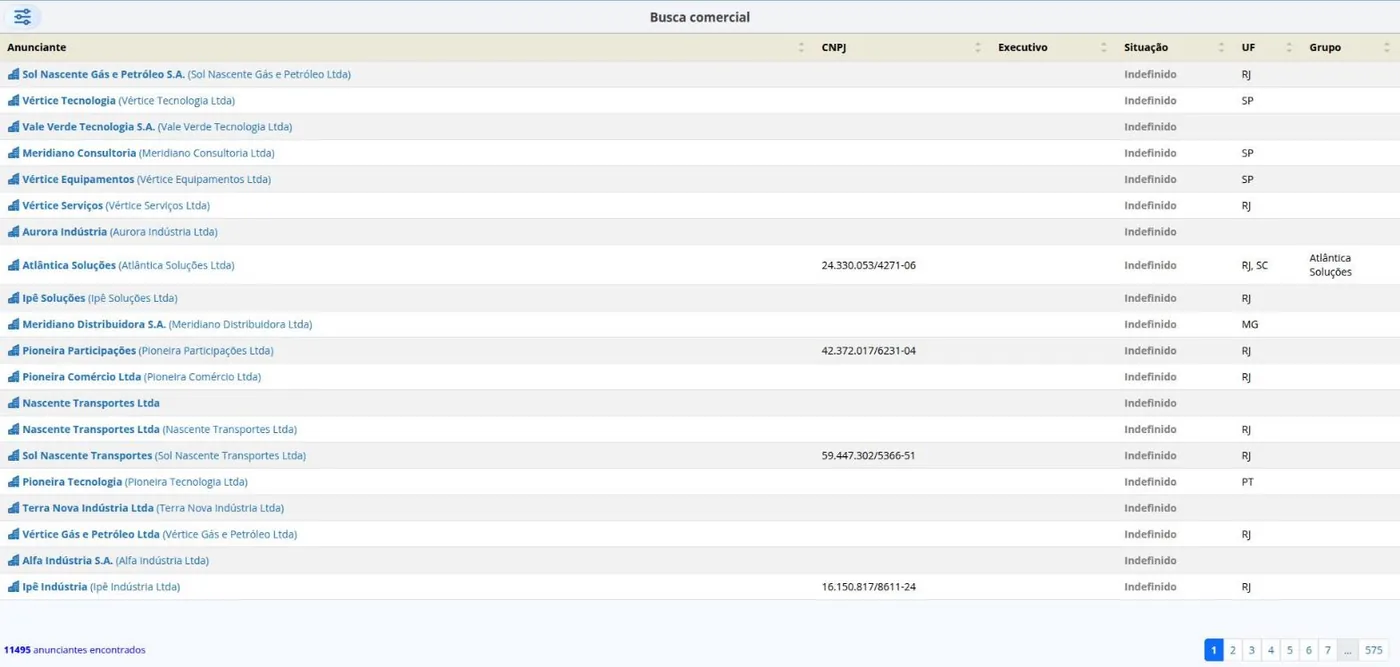Click the UF value MG

(x=1250, y=324)
